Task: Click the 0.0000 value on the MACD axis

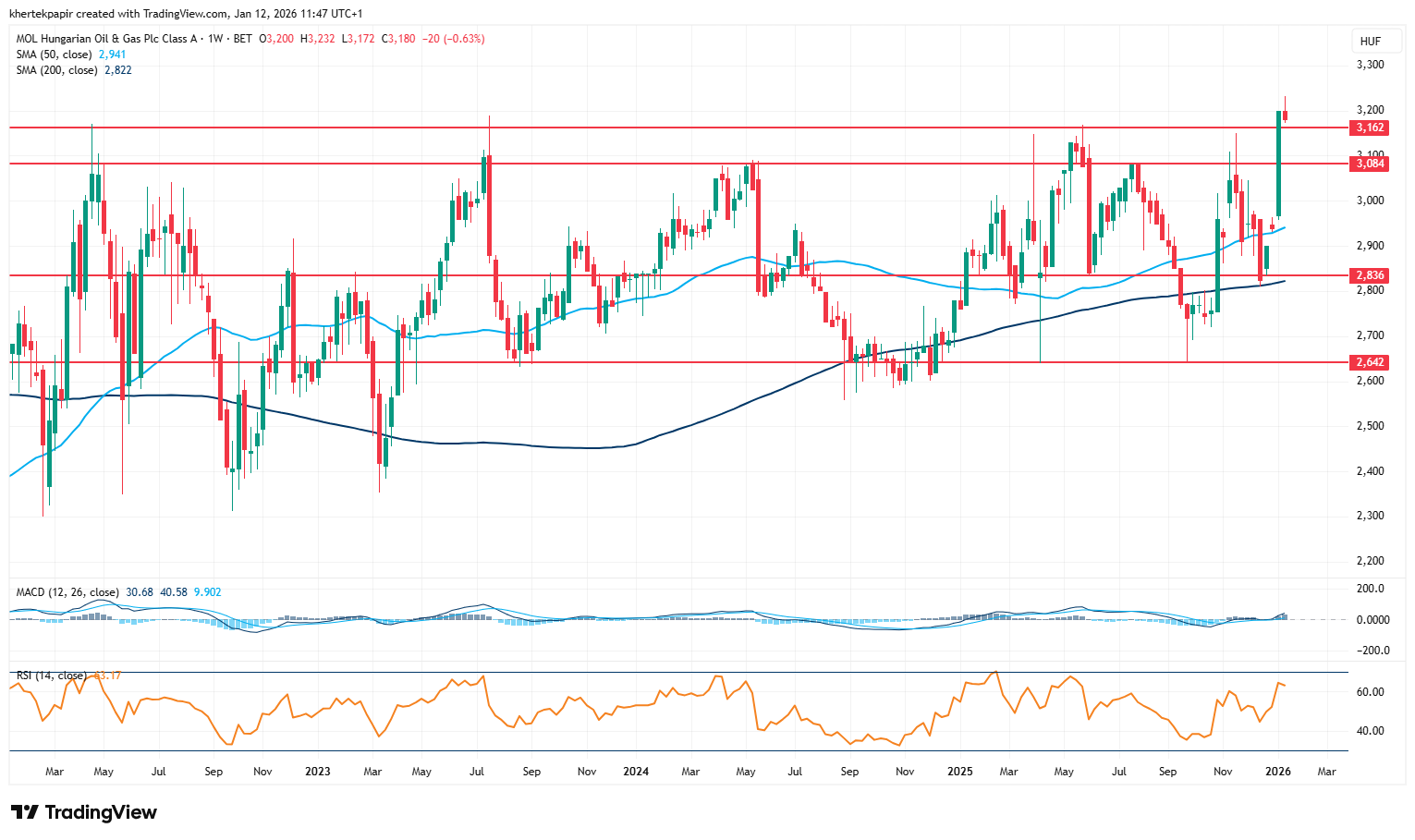Action: click(x=1370, y=620)
